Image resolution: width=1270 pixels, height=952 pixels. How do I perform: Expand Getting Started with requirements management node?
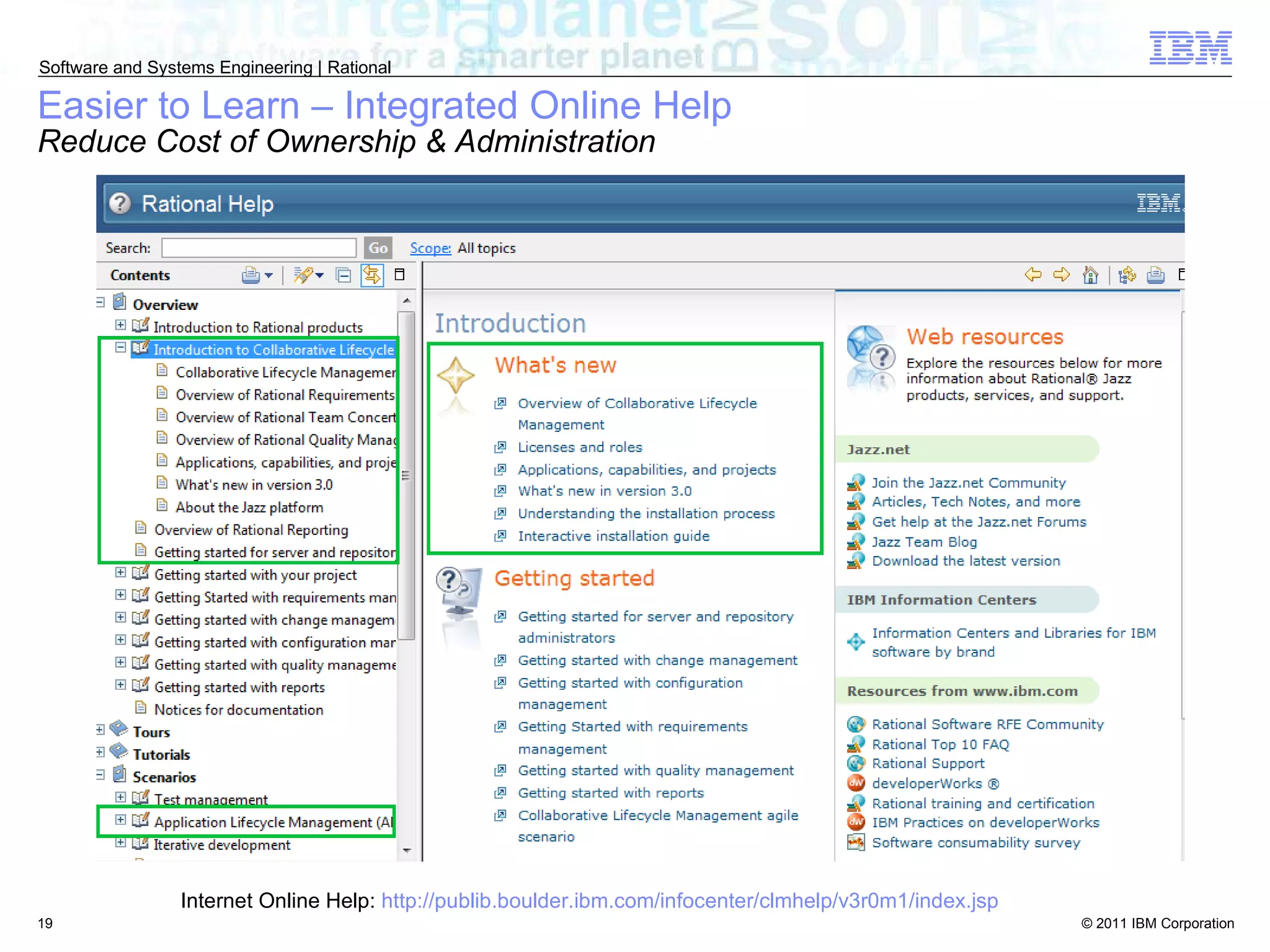coord(120,595)
